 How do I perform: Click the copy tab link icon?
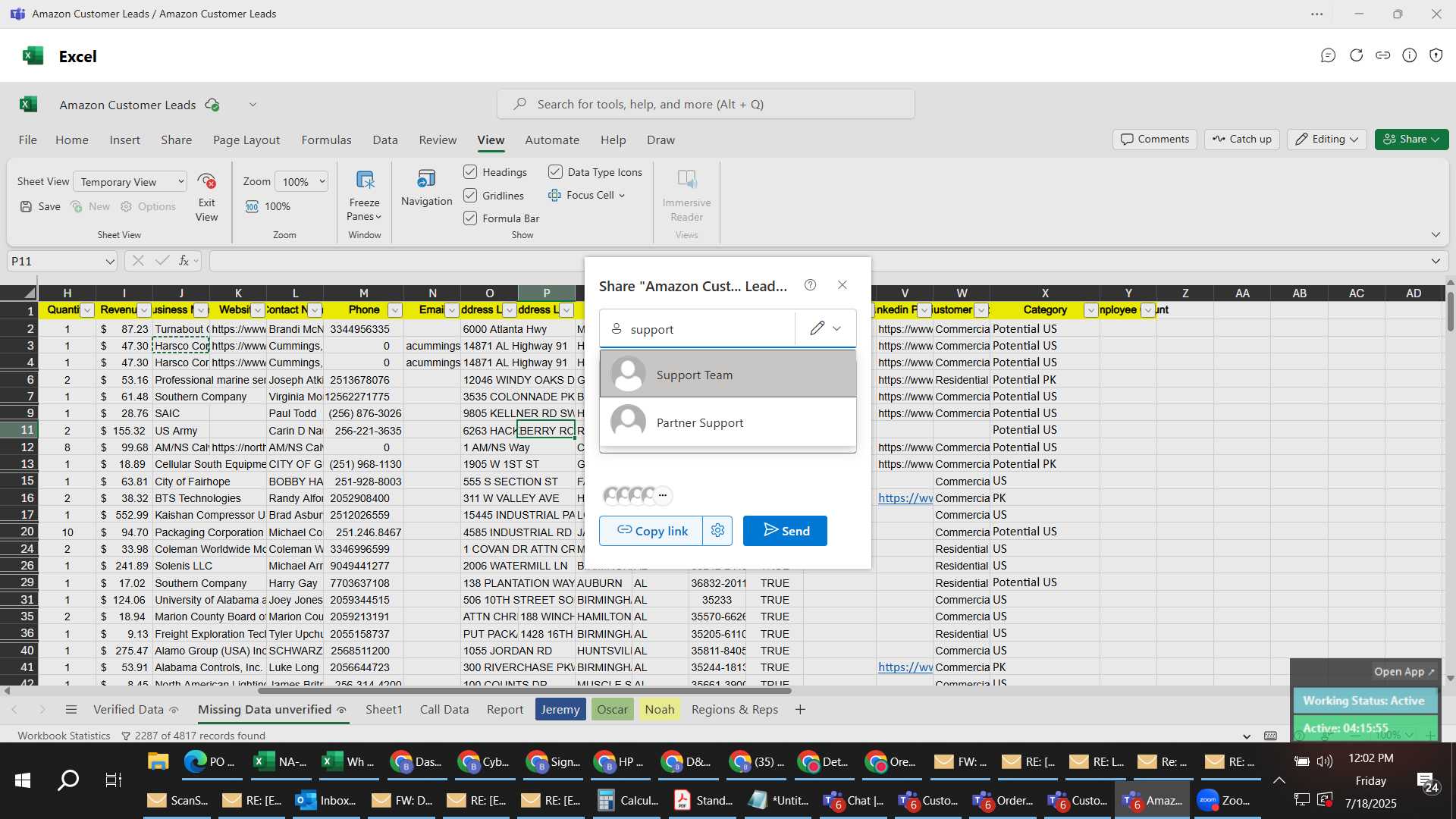point(1382,55)
